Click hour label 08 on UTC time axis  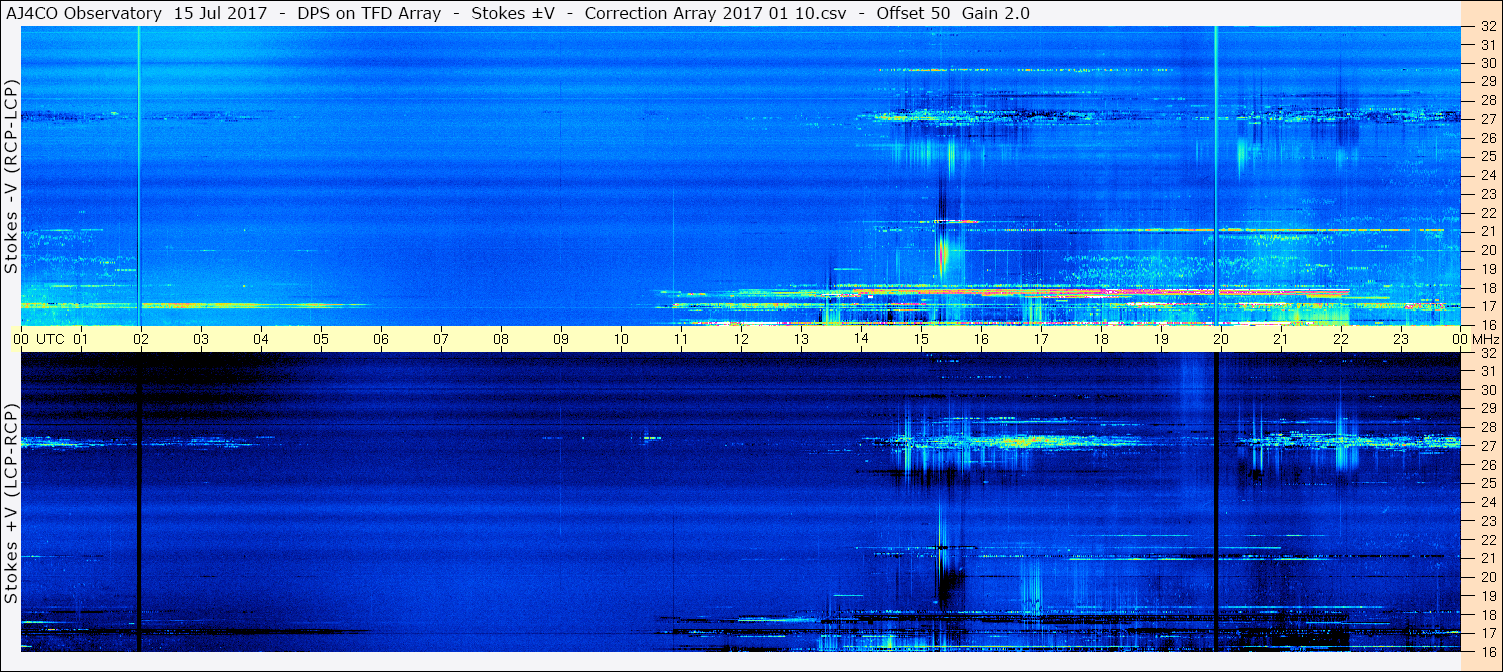[x=501, y=339]
